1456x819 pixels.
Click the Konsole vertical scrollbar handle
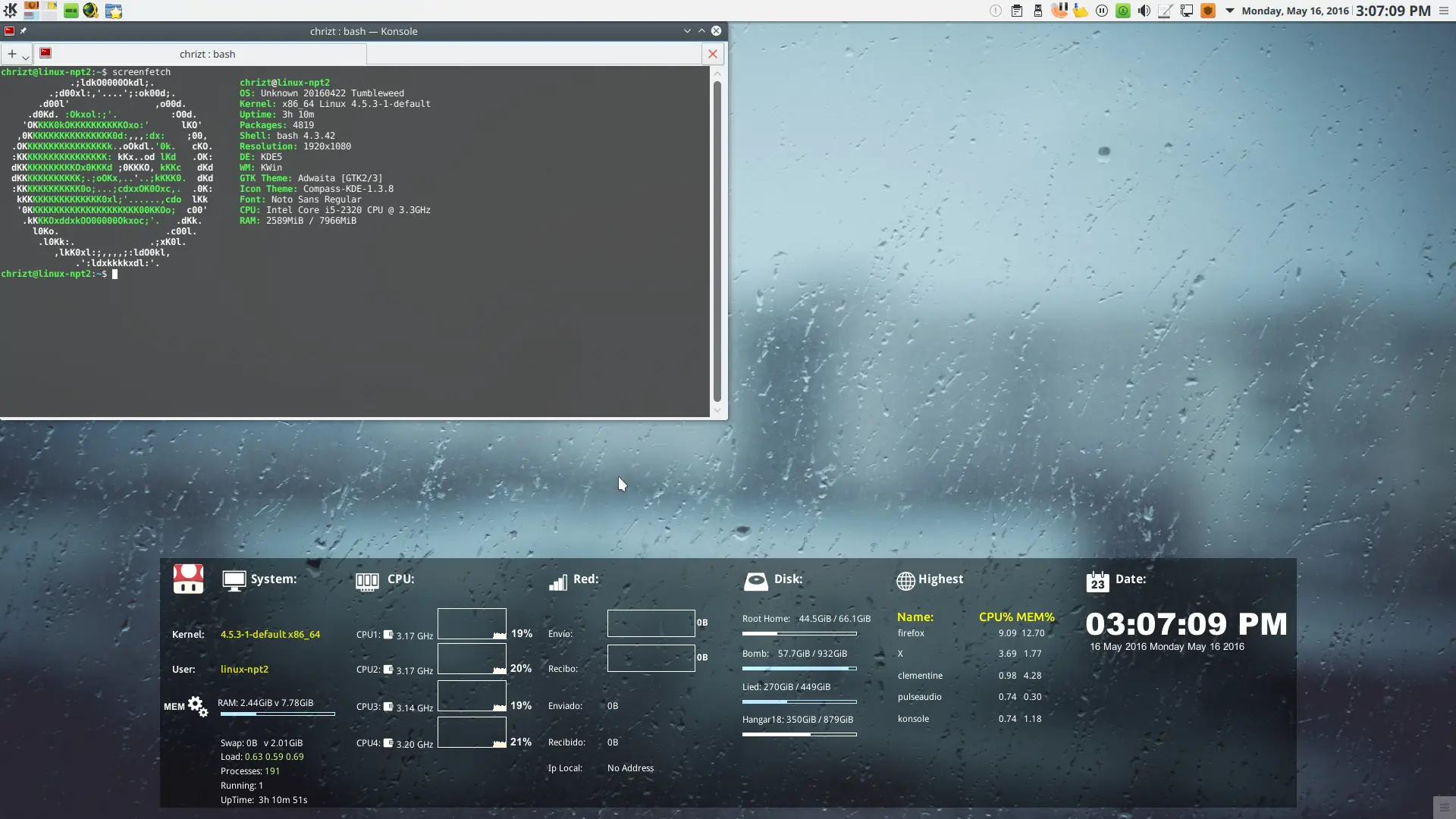717,241
